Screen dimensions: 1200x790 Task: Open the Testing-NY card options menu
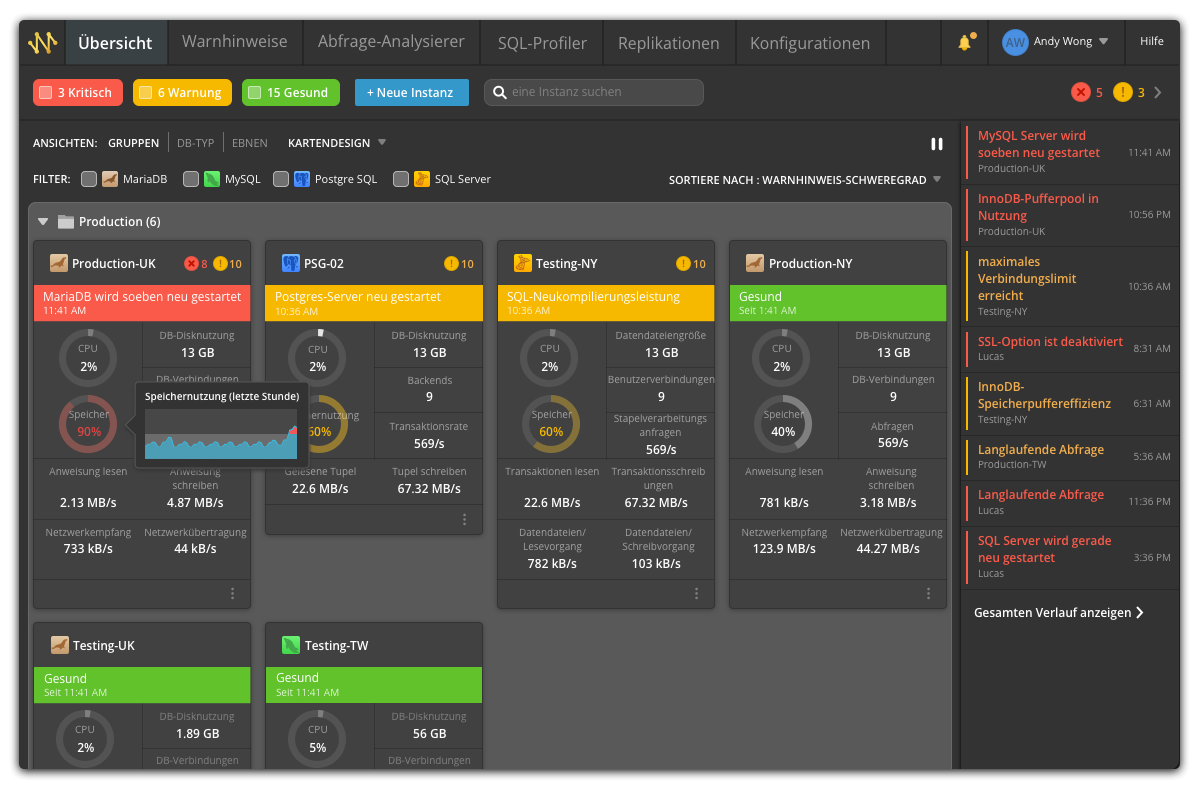click(697, 593)
